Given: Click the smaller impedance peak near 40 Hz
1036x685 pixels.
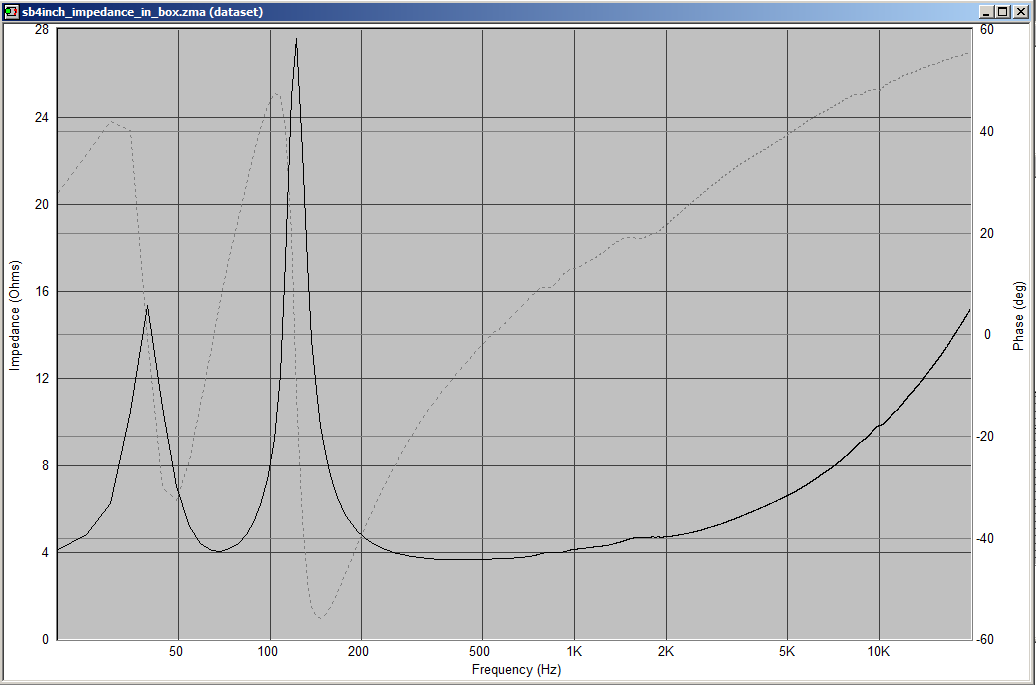Looking at the screenshot, I should (x=147, y=306).
